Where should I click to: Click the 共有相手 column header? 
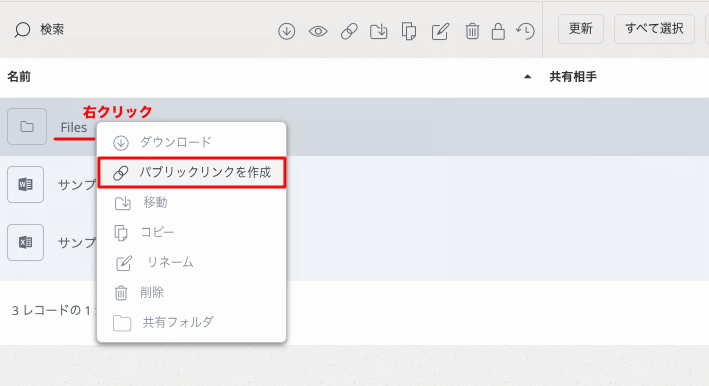click(573, 77)
